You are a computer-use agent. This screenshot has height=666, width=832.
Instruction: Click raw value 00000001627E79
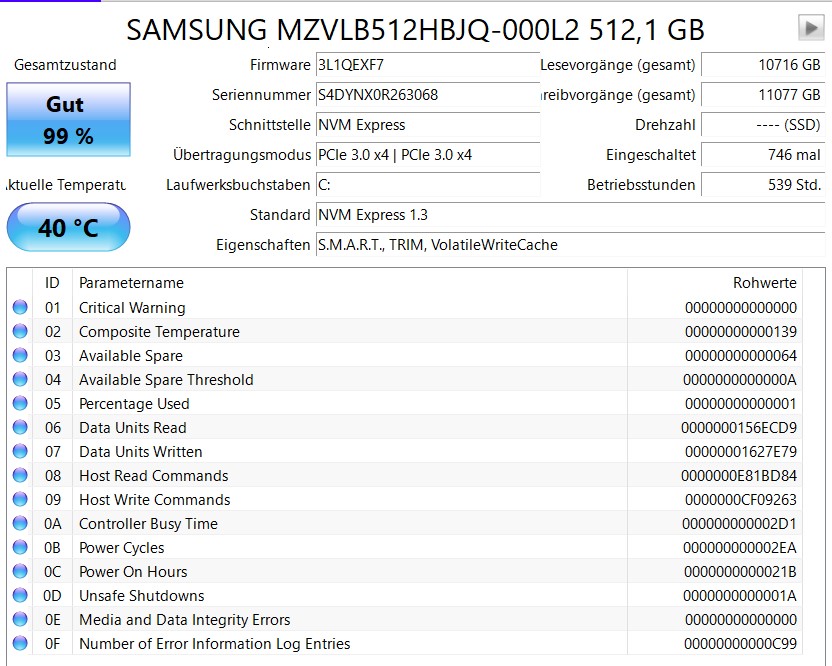tap(741, 452)
